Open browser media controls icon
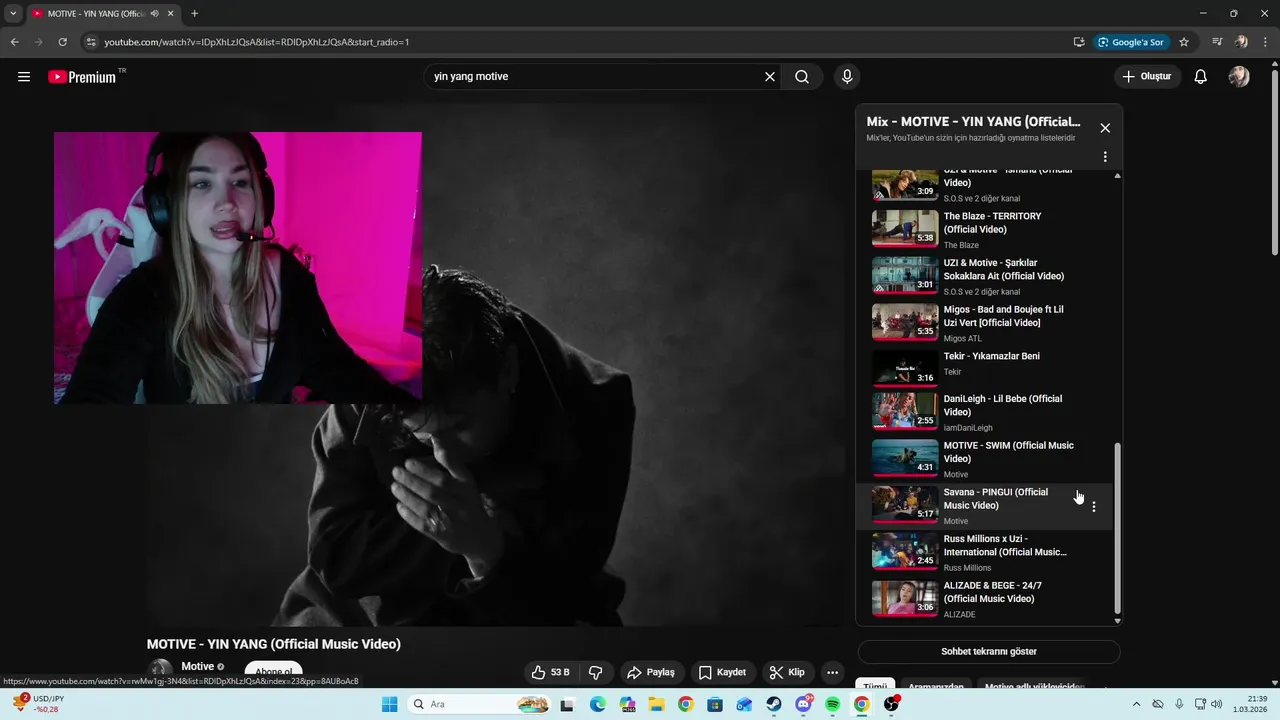Viewport: 1280px width, 720px height. pos(1217,42)
